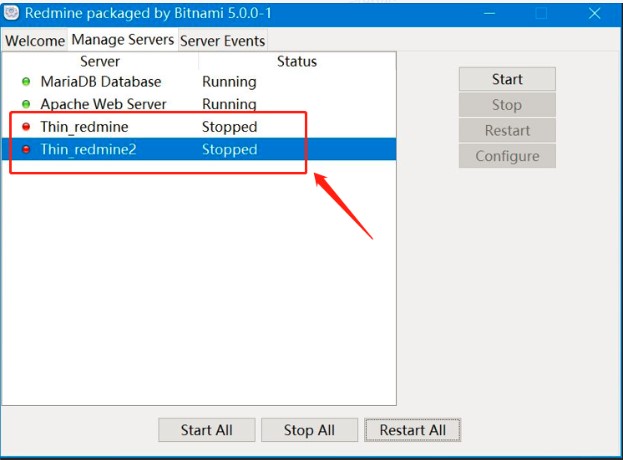The height and width of the screenshot is (460, 623).
Task: Minimize the Redmine manager window
Action: [490, 14]
